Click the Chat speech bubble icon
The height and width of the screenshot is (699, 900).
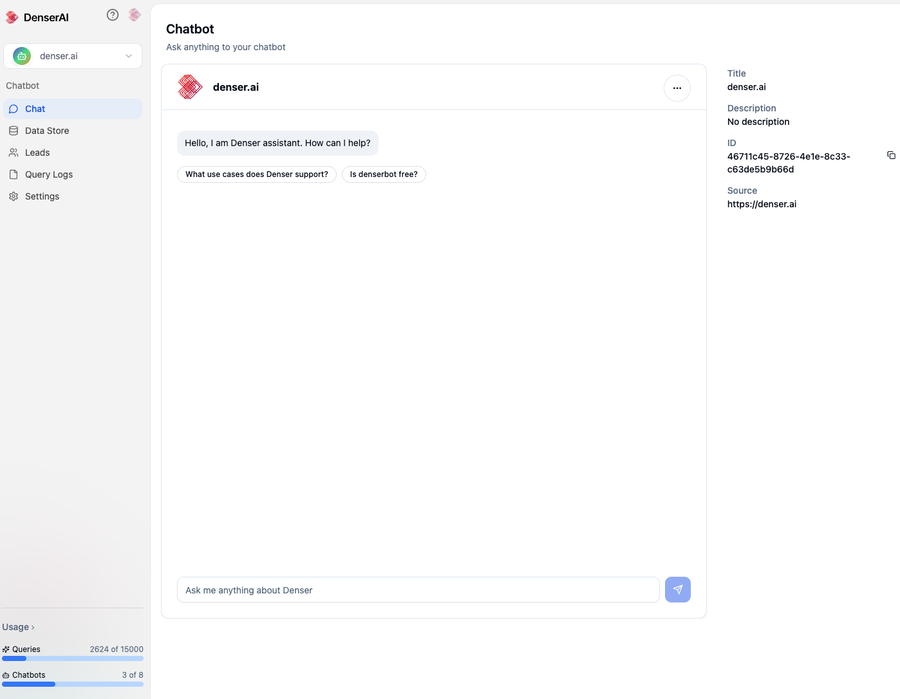pos(13,109)
